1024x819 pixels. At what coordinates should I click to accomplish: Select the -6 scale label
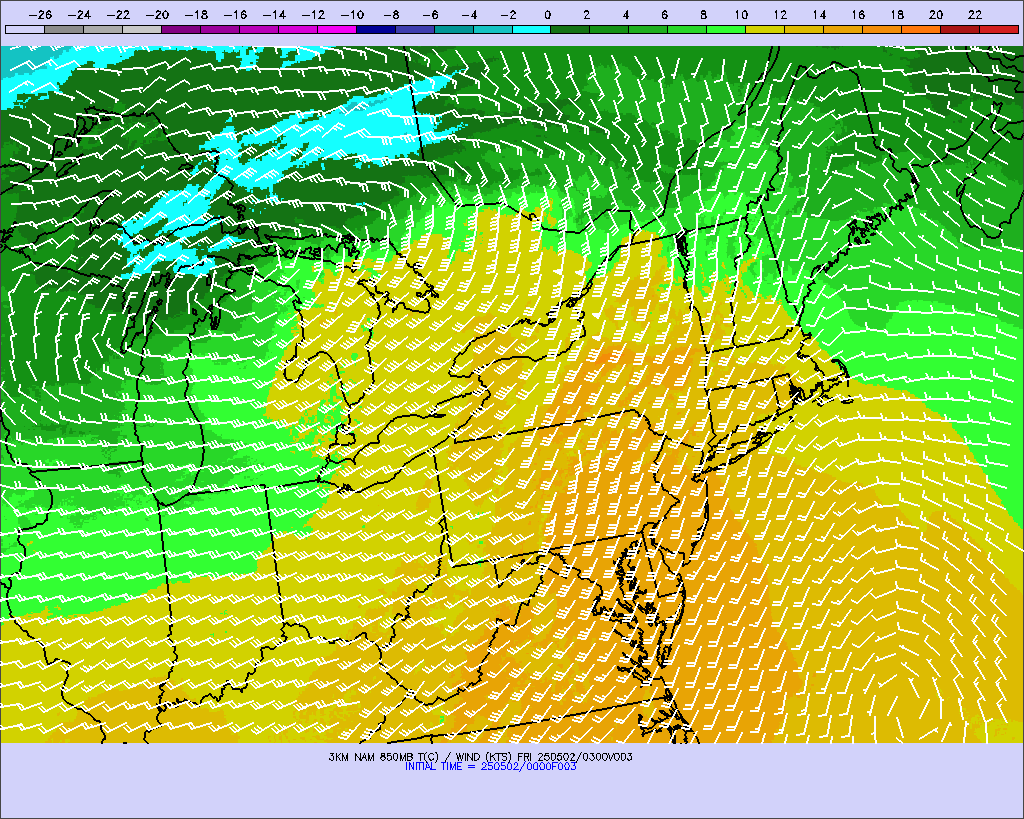(430, 14)
